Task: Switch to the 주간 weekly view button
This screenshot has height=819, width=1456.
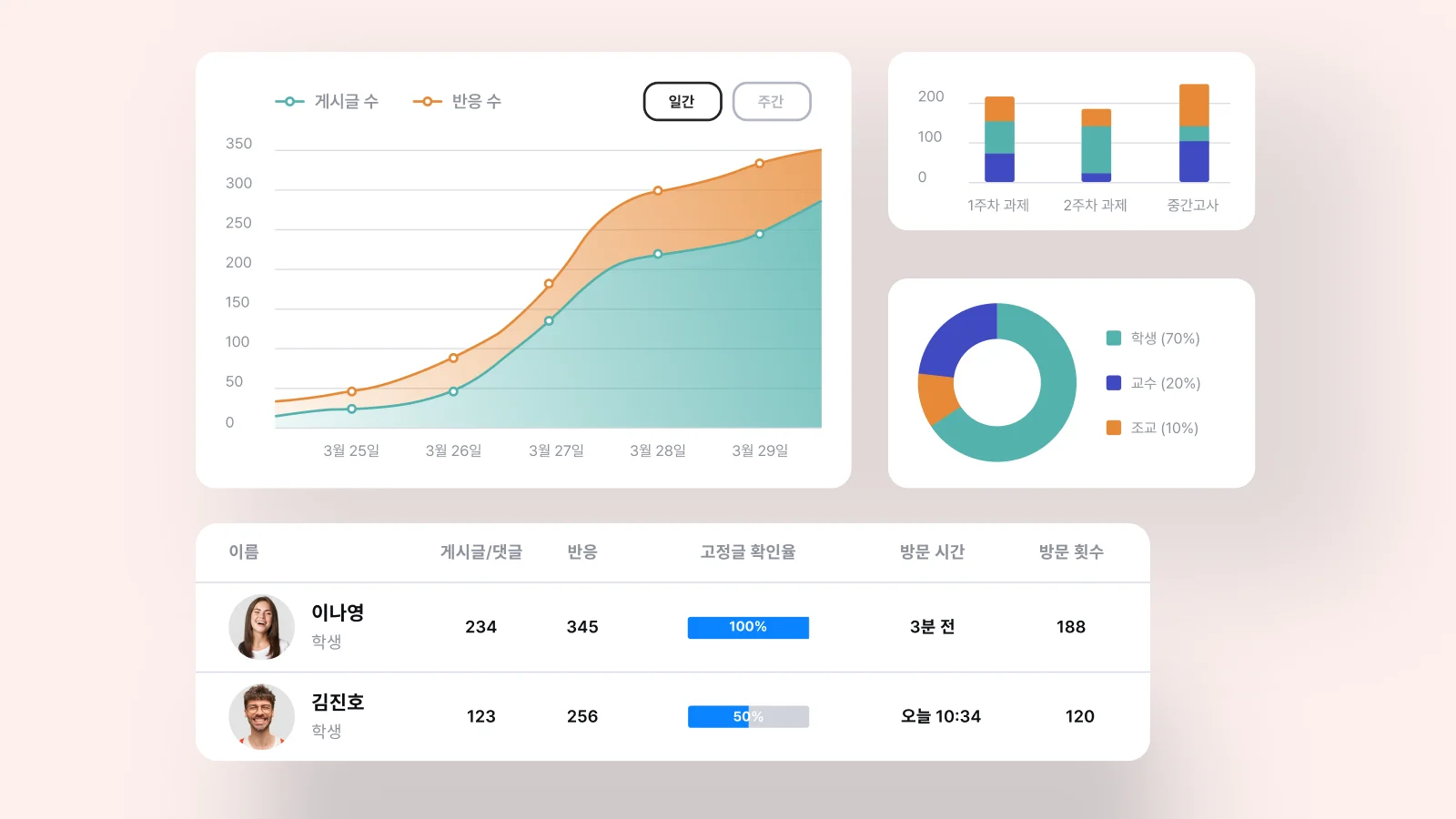Action: [x=772, y=101]
